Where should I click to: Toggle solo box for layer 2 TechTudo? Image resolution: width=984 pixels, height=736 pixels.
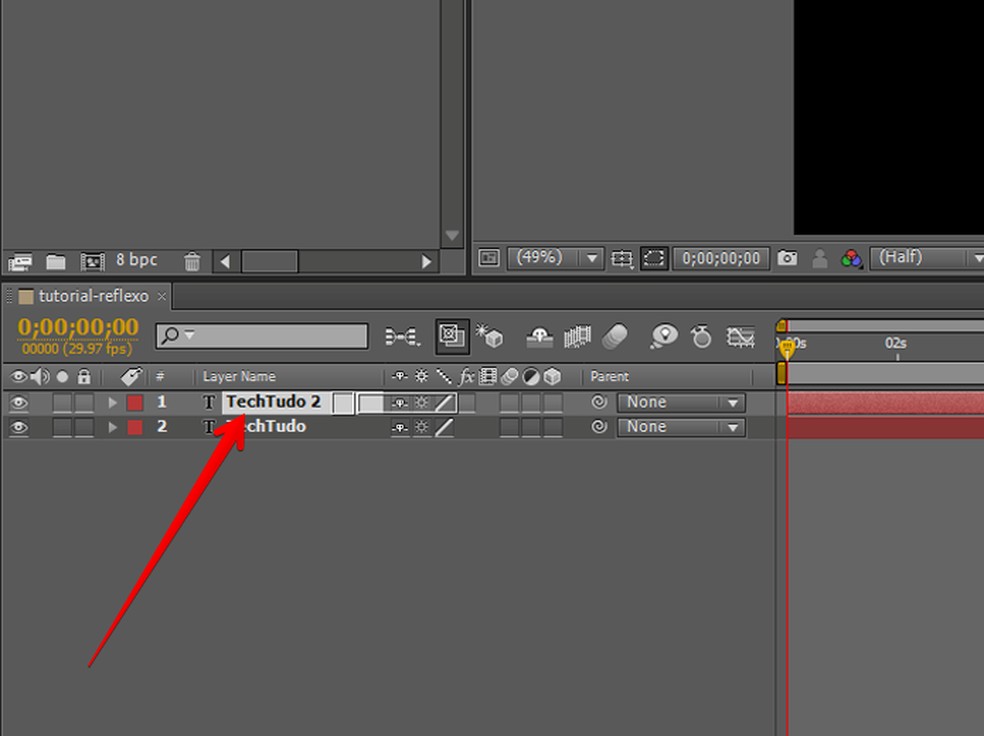pyautogui.click(x=62, y=427)
